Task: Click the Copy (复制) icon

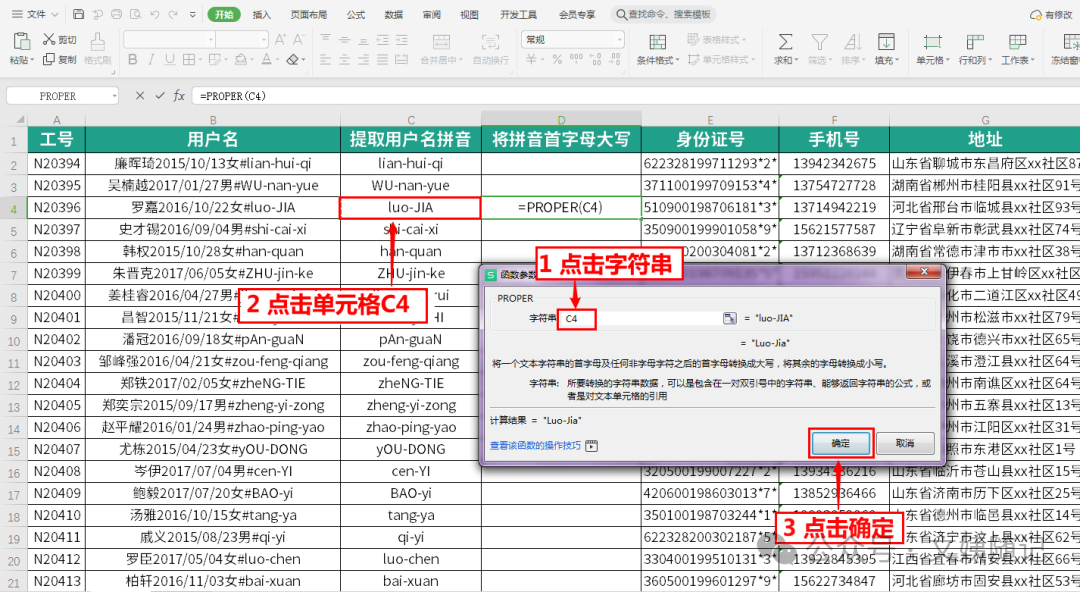Action: (49, 59)
